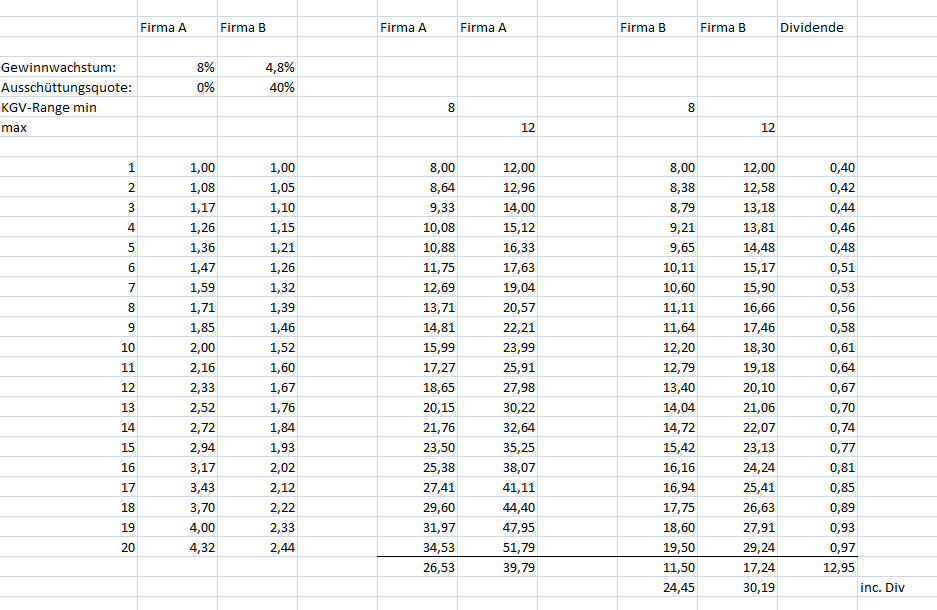Select the 17,46 price cell in row 9
937x610 pixels.
(737, 327)
